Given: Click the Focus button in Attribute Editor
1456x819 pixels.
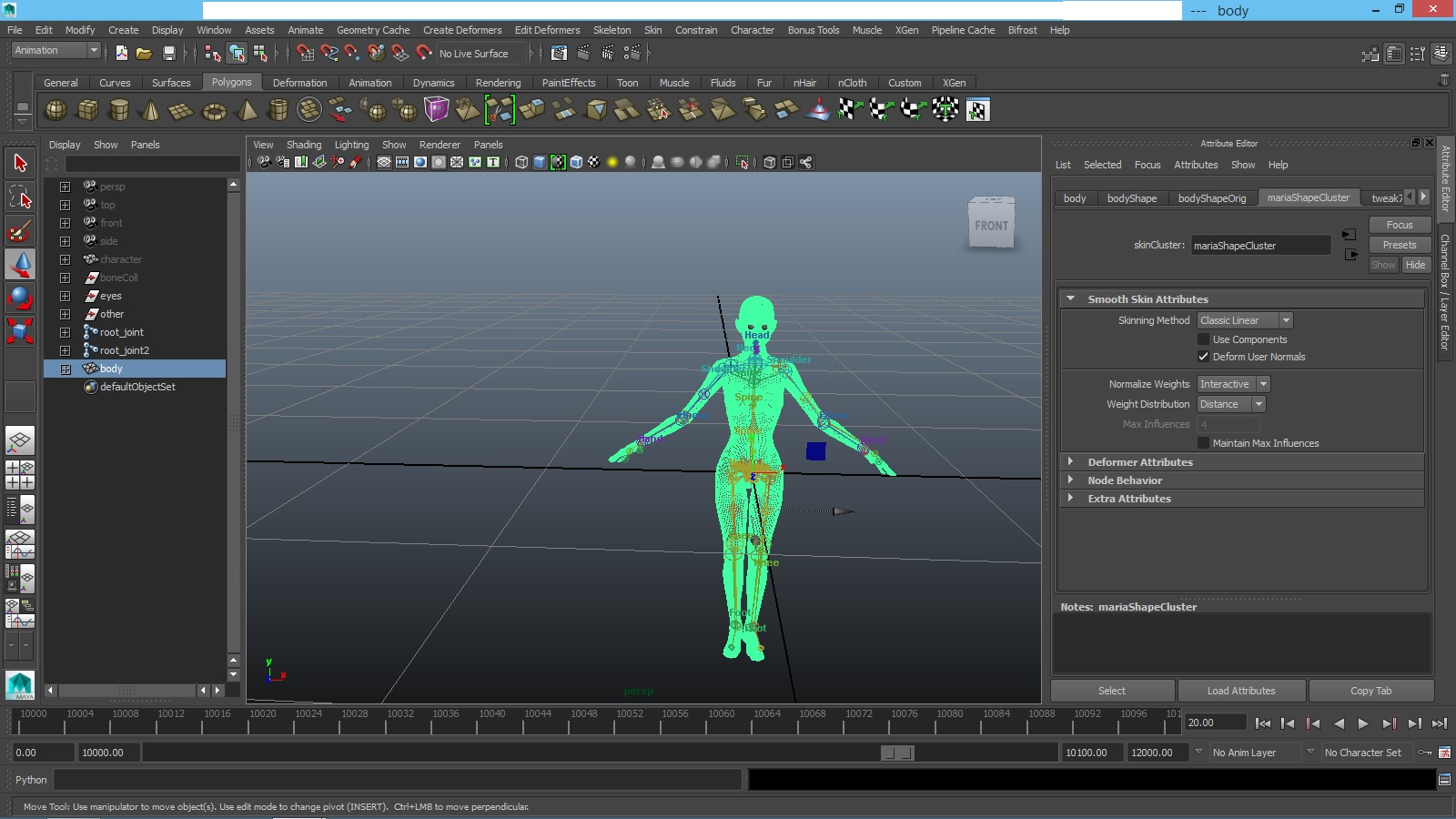Looking at the screenshot, I should [1400, 225].
